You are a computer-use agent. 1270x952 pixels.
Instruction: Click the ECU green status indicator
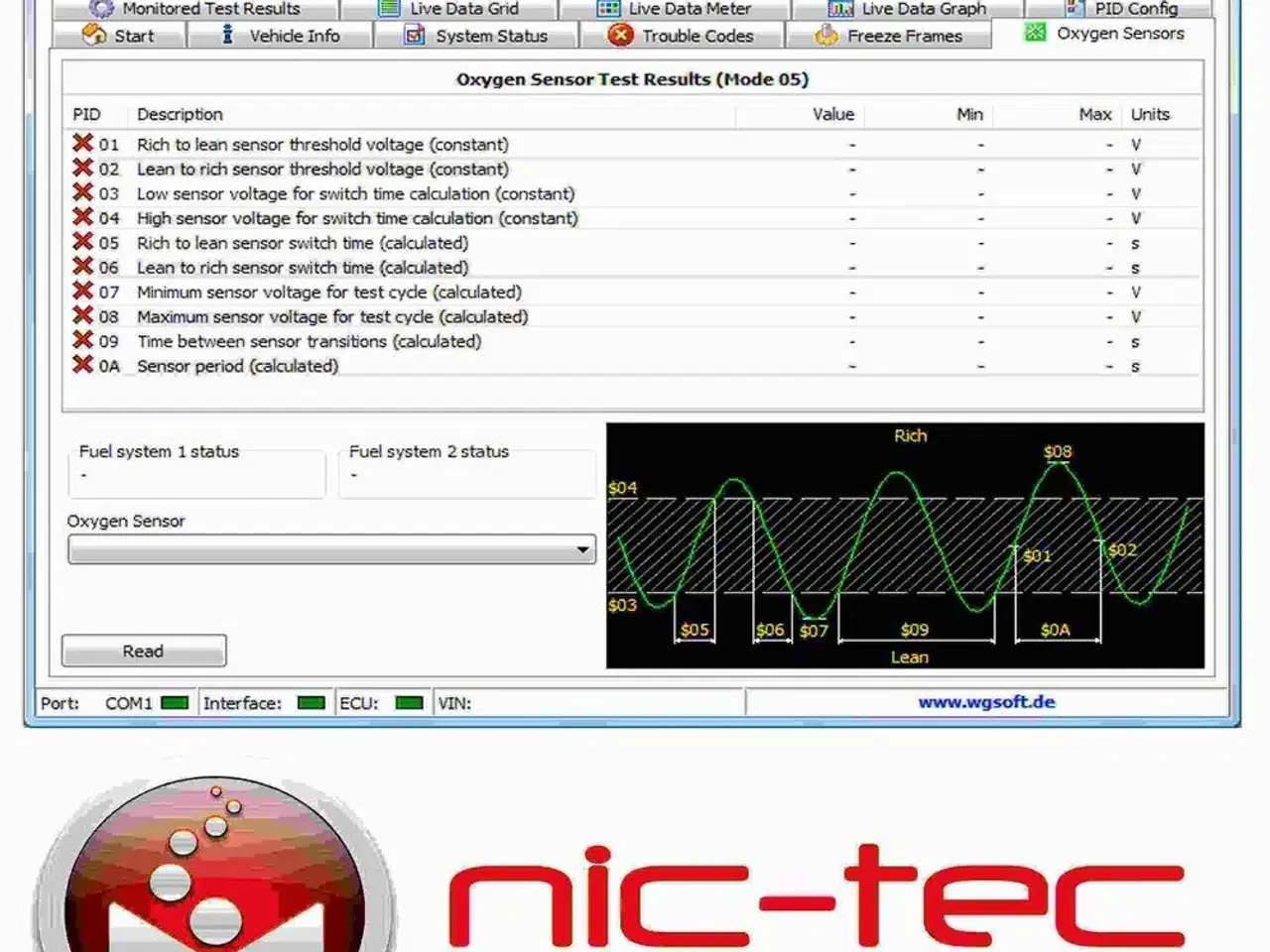[x=409, y=703]
